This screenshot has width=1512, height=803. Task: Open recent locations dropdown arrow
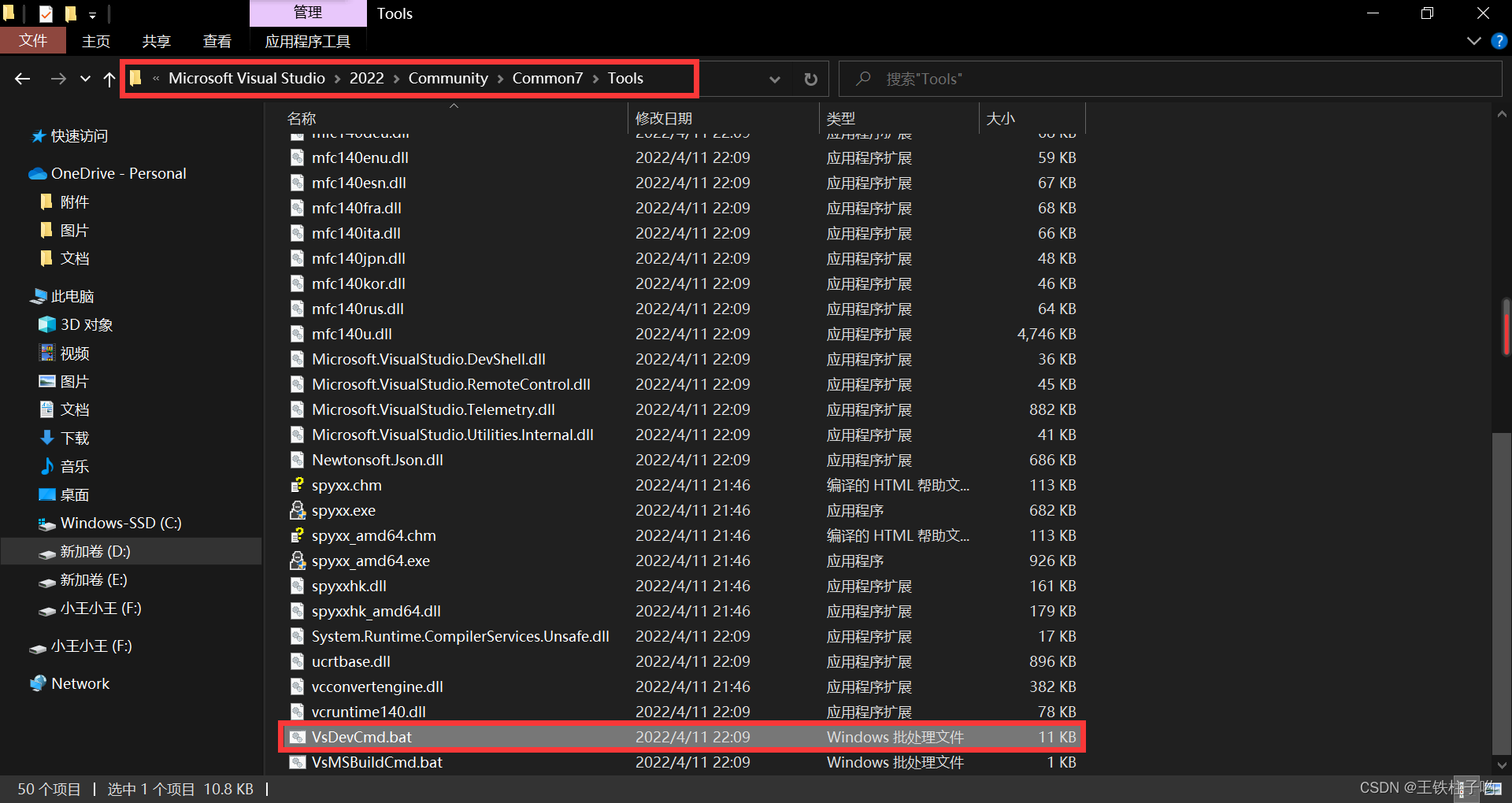click(85, 79)
